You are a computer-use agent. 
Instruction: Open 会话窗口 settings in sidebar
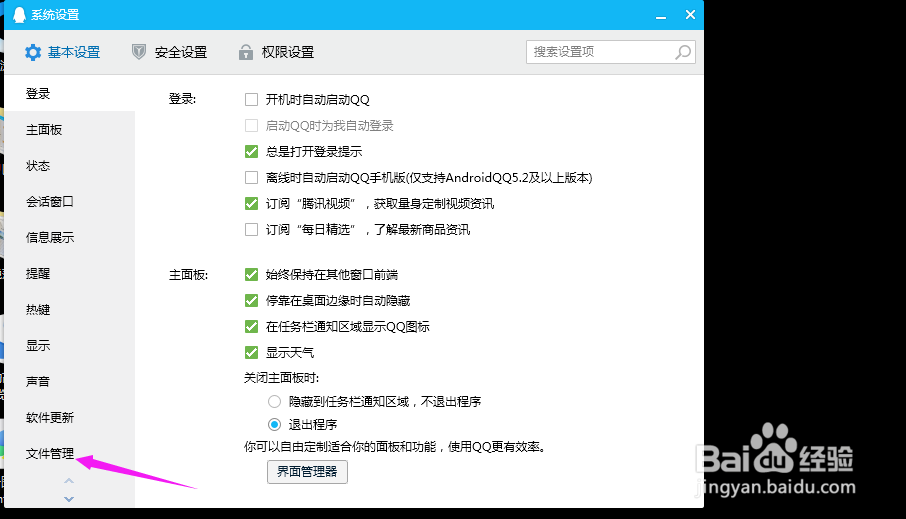point(69,201)
